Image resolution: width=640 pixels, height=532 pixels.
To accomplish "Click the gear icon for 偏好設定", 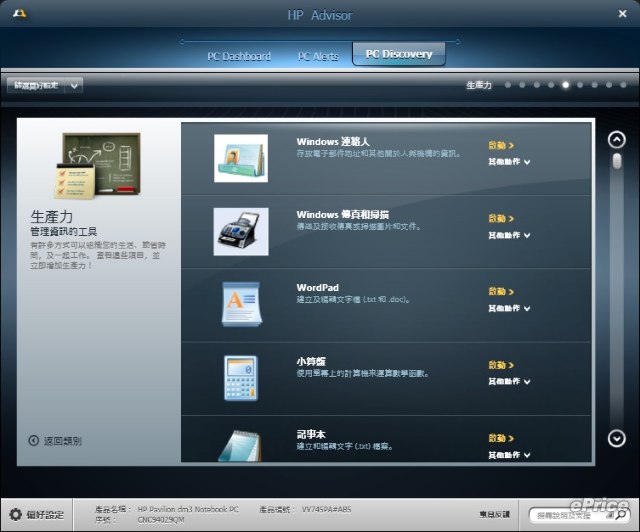I will click(16, 514).
